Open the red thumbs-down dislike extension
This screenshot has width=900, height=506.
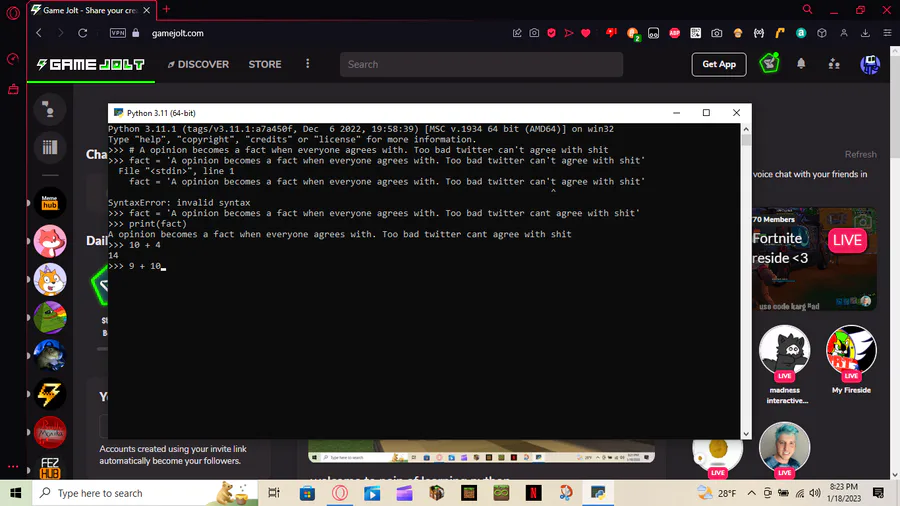point(611,33)
